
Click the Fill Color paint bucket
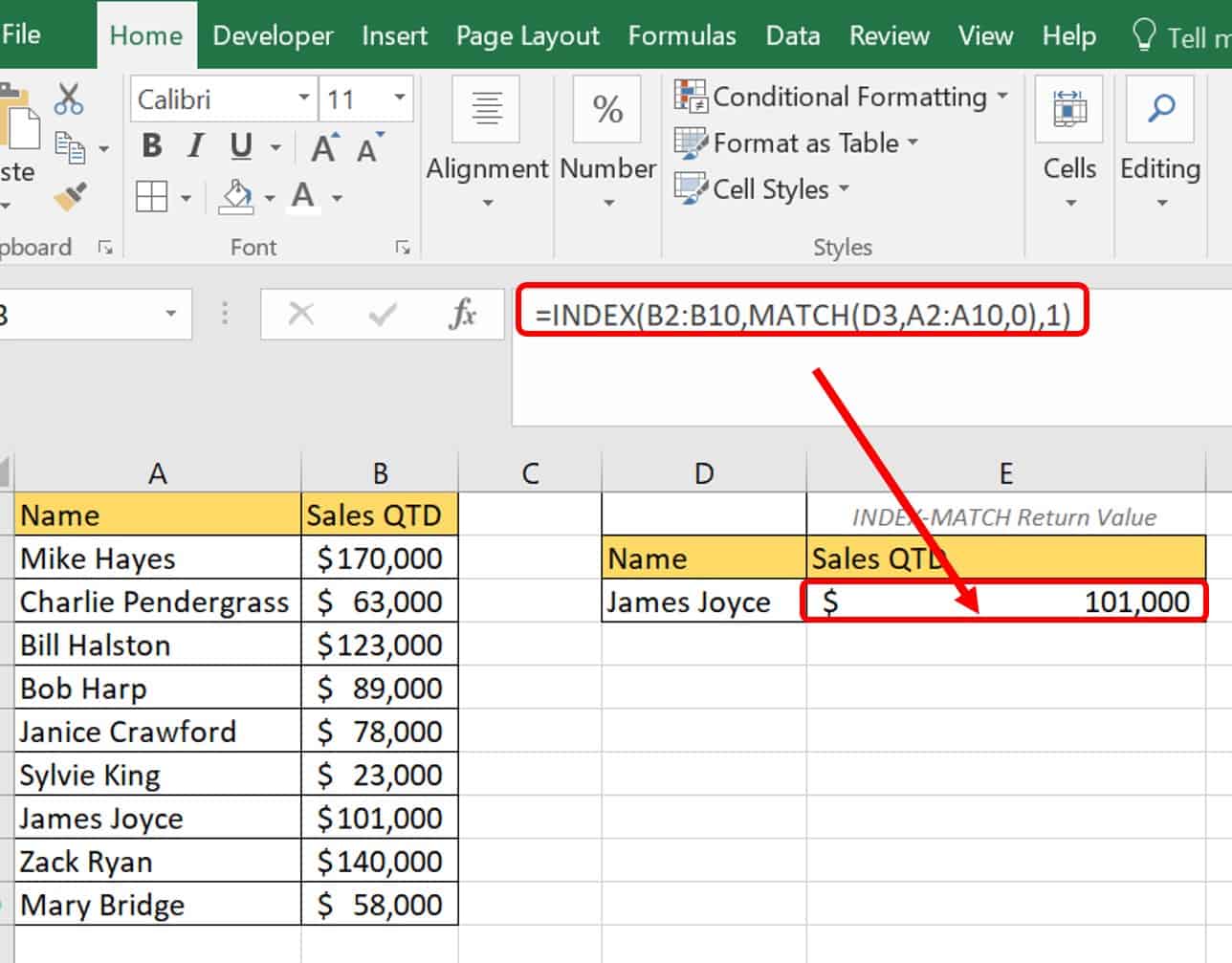tap(235, 197)
